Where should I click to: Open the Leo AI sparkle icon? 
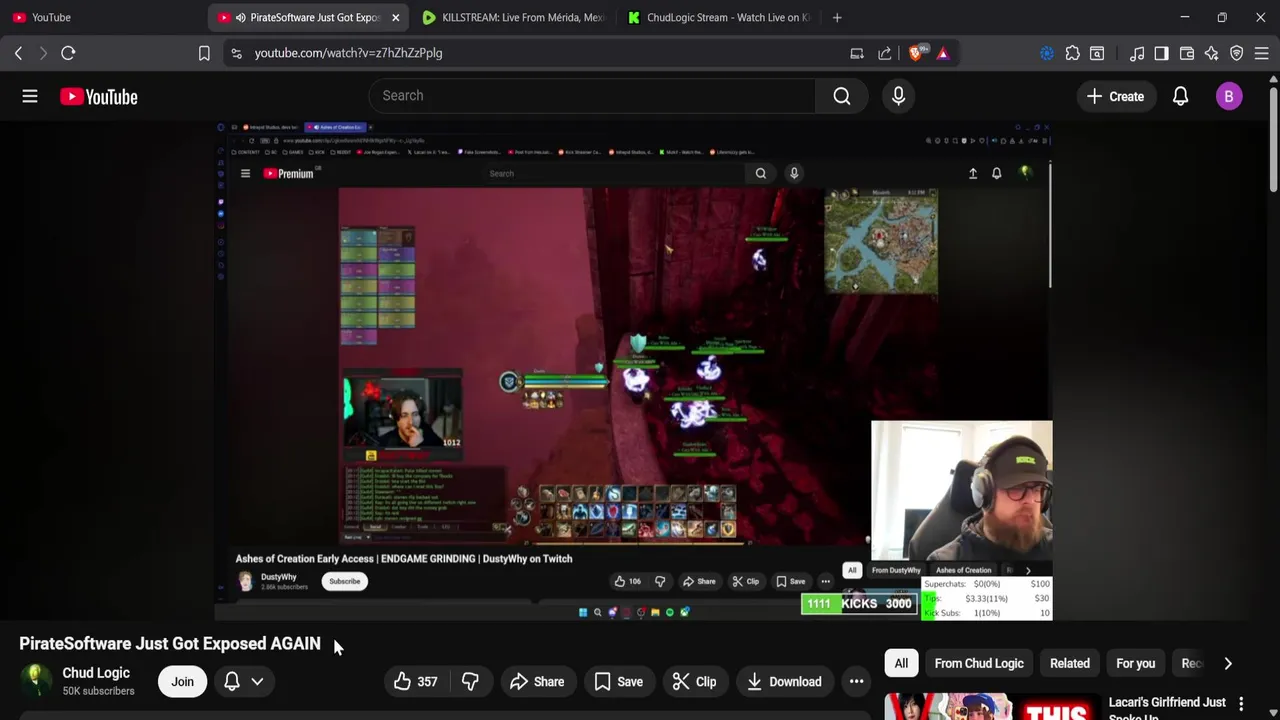pyautogui.click(x=1212, y=53)
